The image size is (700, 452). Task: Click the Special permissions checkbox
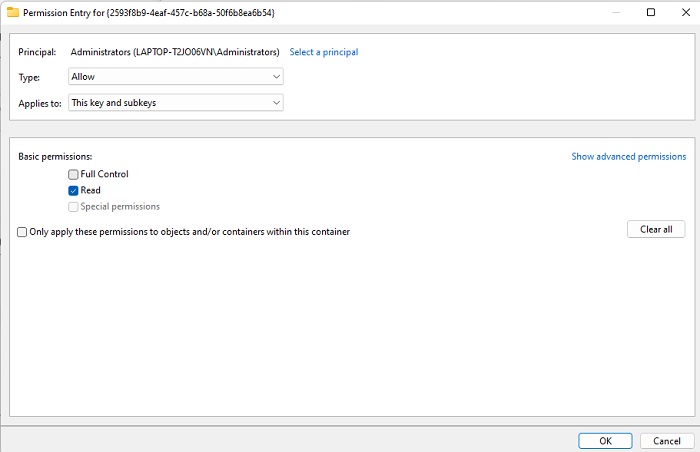click(x=73, y=207)
